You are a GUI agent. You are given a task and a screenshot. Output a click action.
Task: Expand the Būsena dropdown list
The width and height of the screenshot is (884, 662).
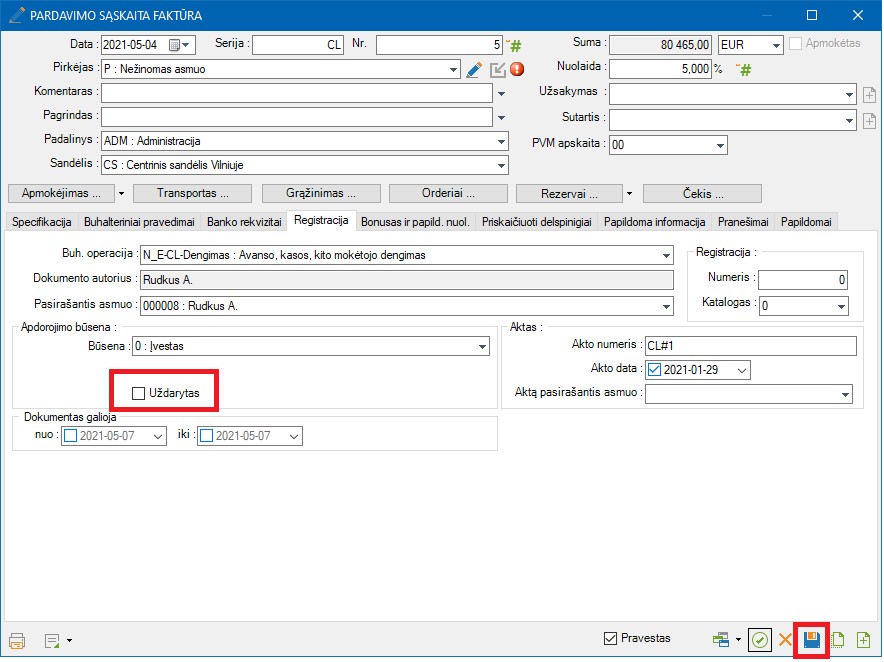click(x=482, y=346)
